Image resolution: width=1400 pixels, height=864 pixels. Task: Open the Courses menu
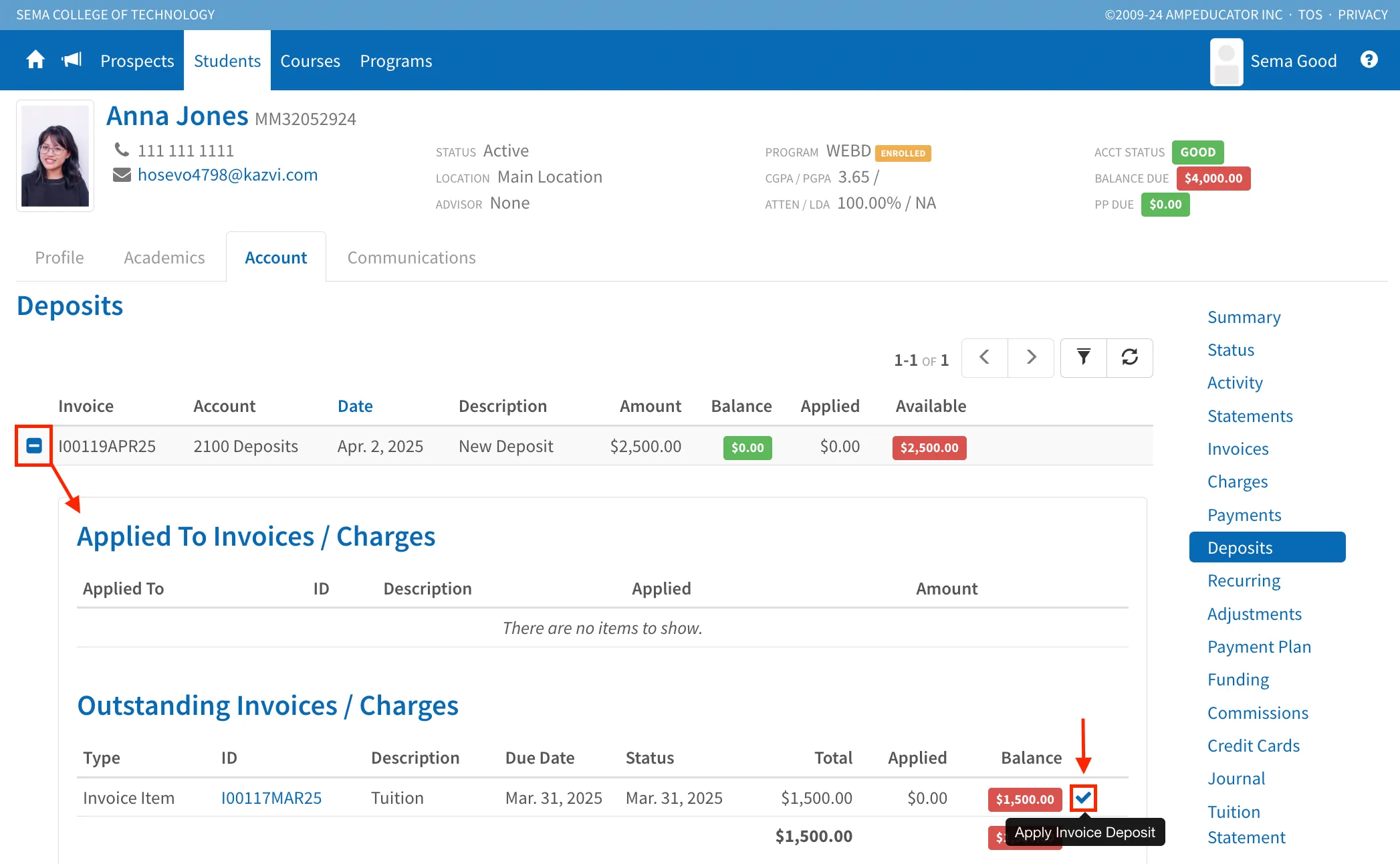coord(310,61)
